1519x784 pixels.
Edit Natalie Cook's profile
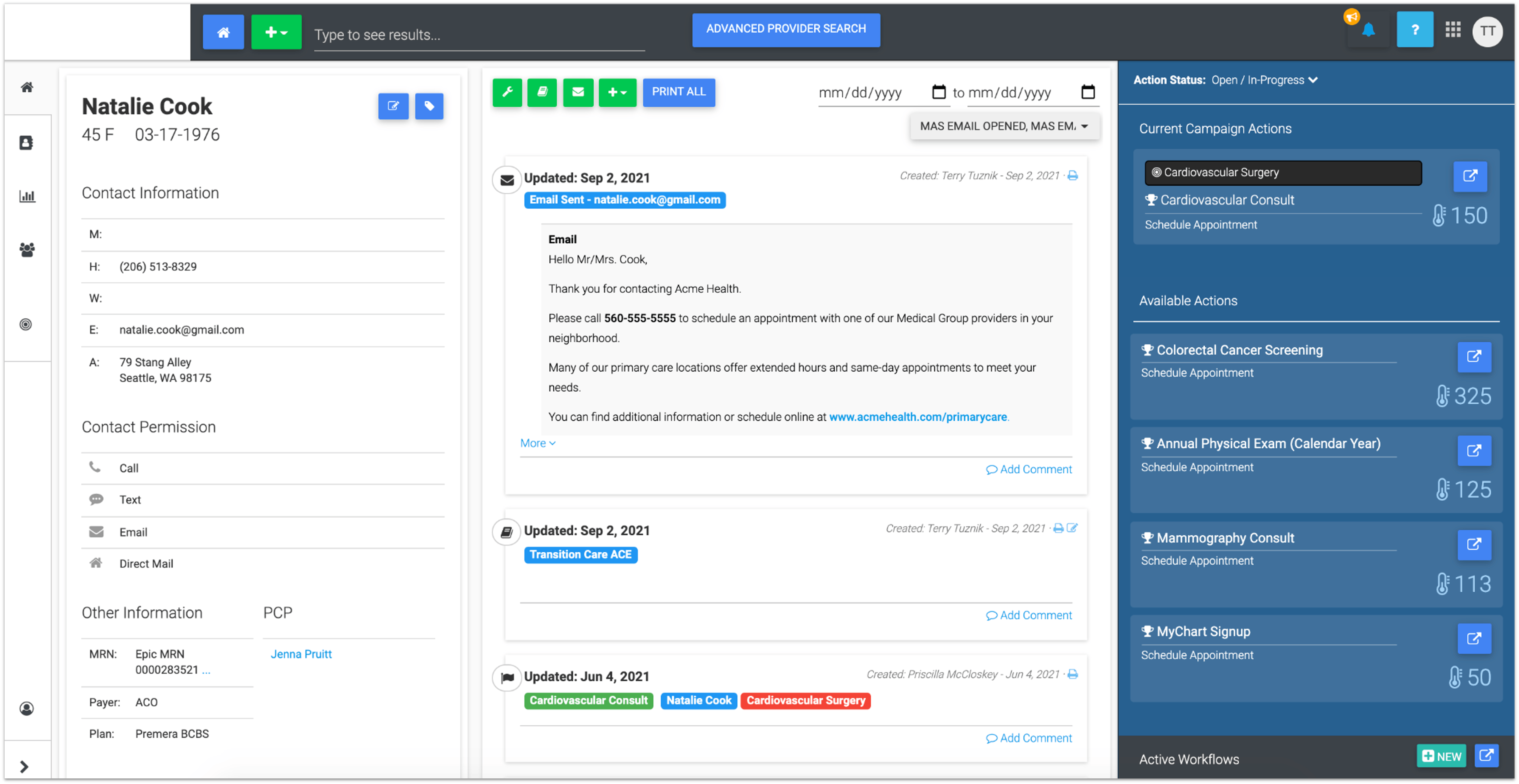coord(393,106)
